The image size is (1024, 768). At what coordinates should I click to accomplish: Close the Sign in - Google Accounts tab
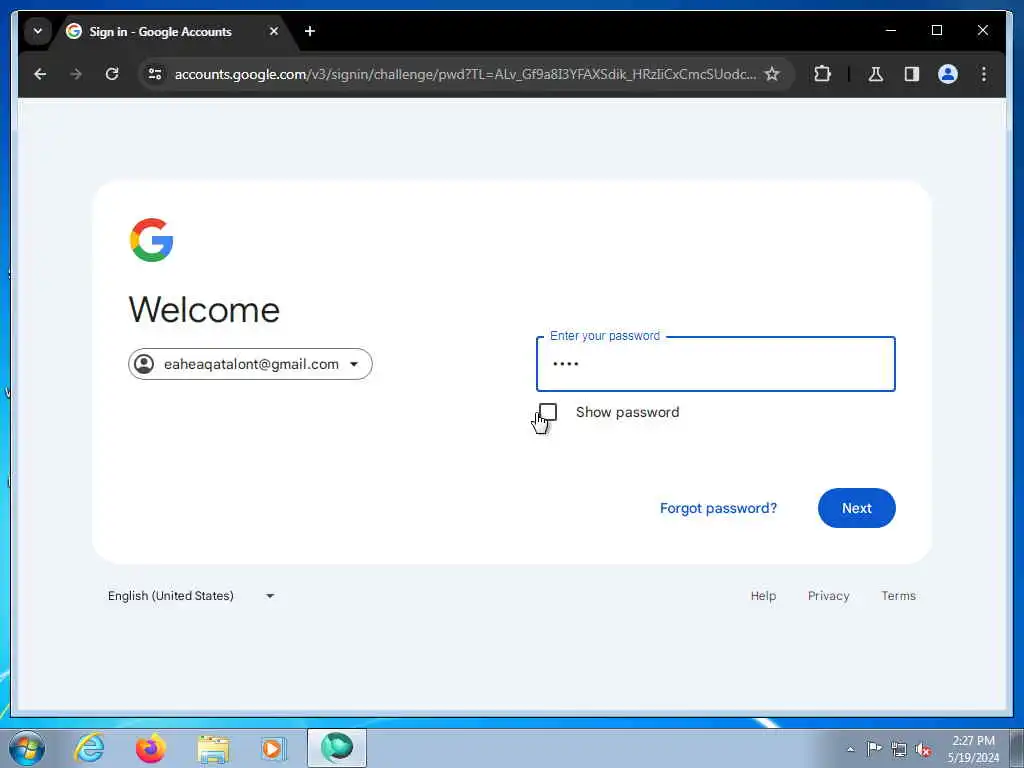pyautogui.click(x=274, y=31)
